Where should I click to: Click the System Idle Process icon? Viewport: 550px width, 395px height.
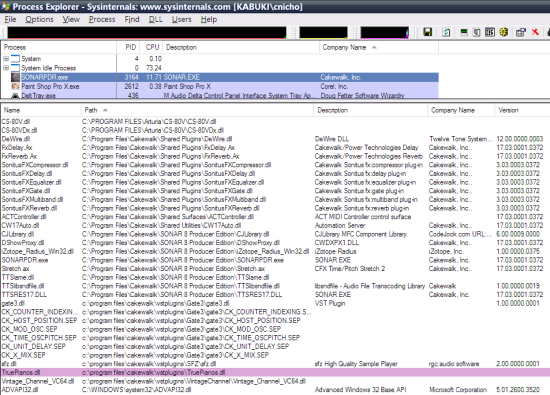tap(15, 68)
